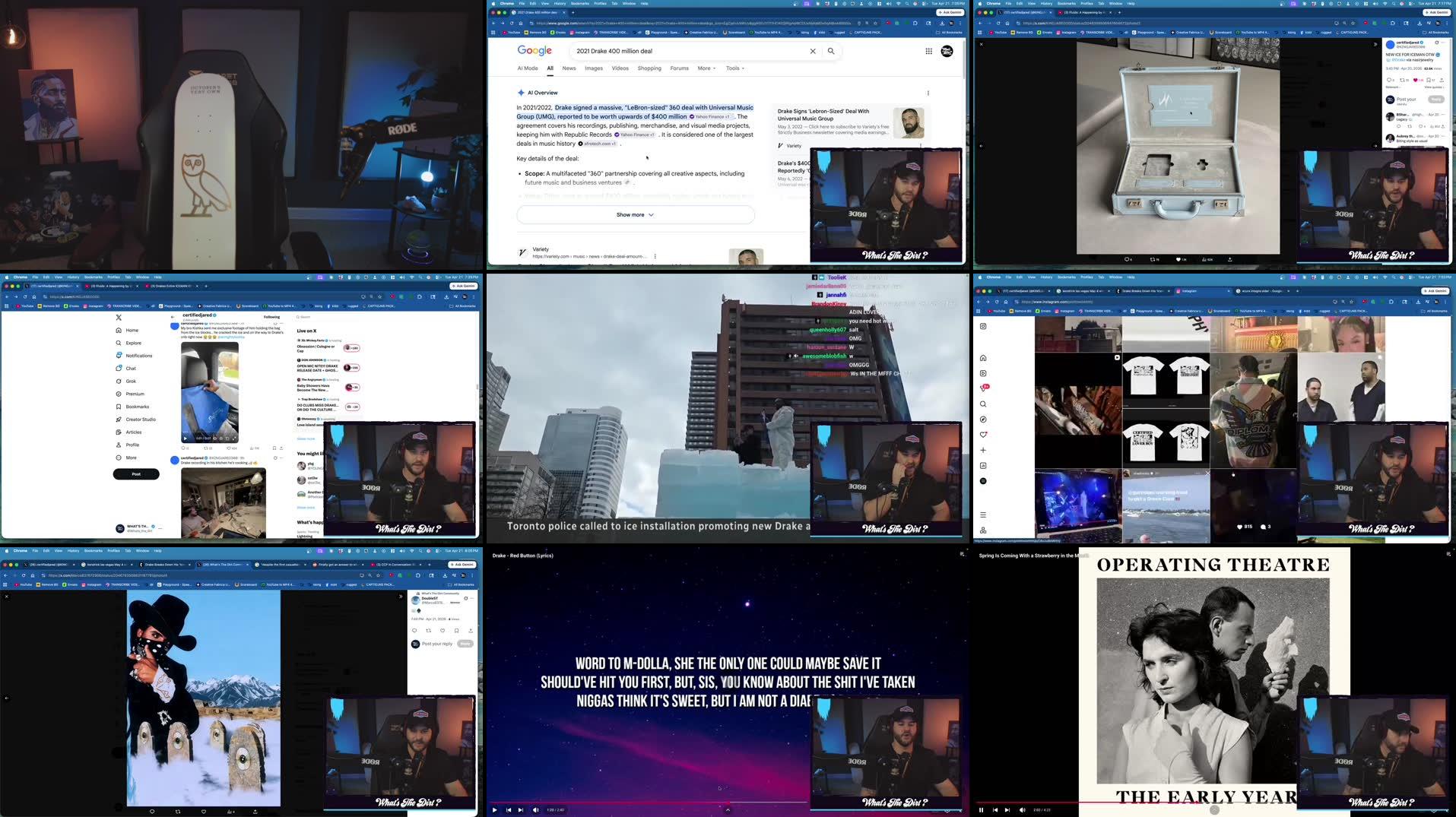Screen dimensions: 1456x817
Task: Seek on Red Button video progress bar
Action: (648, 803)
